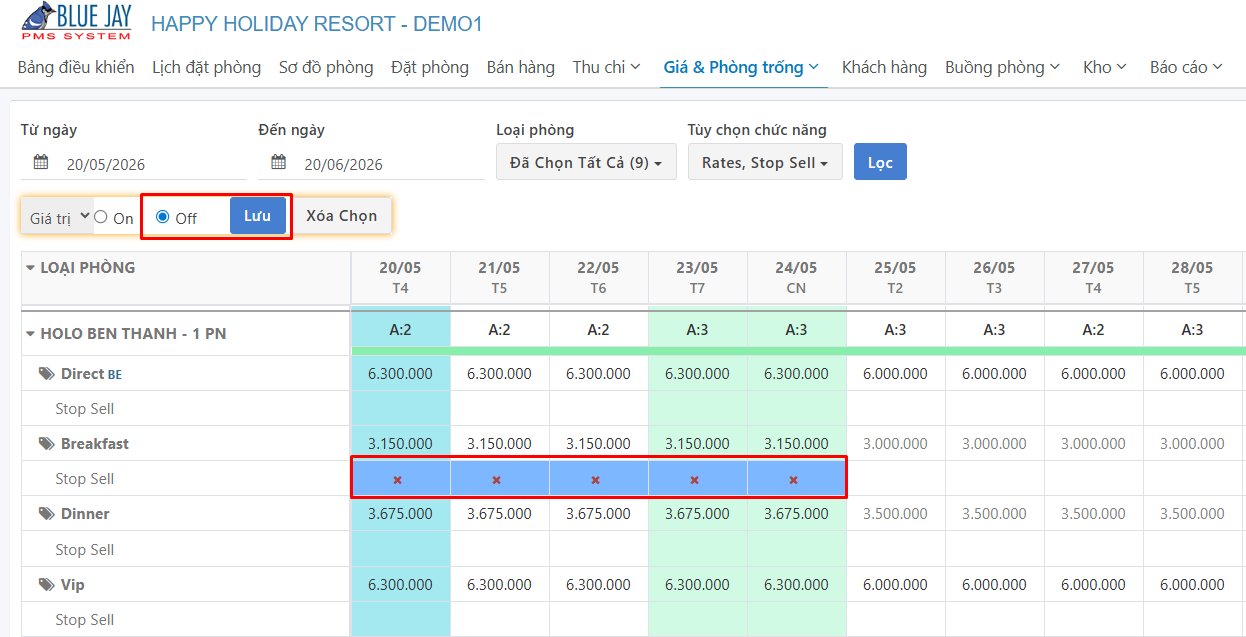Click the red x under 23/05 Breakfast Stop Sell
1246x637 pixels.
(695, 480)
